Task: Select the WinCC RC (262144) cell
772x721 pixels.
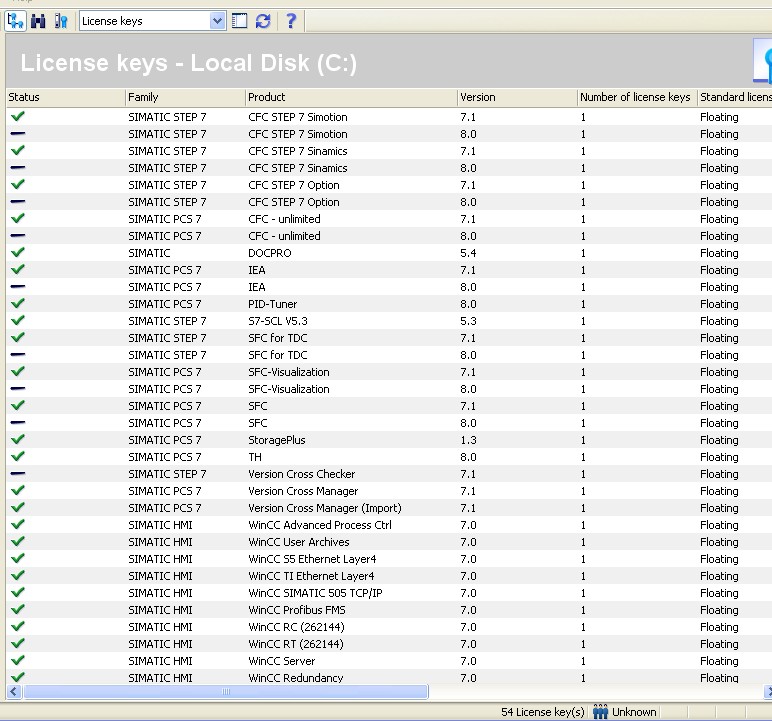Action: click(296, 627)
